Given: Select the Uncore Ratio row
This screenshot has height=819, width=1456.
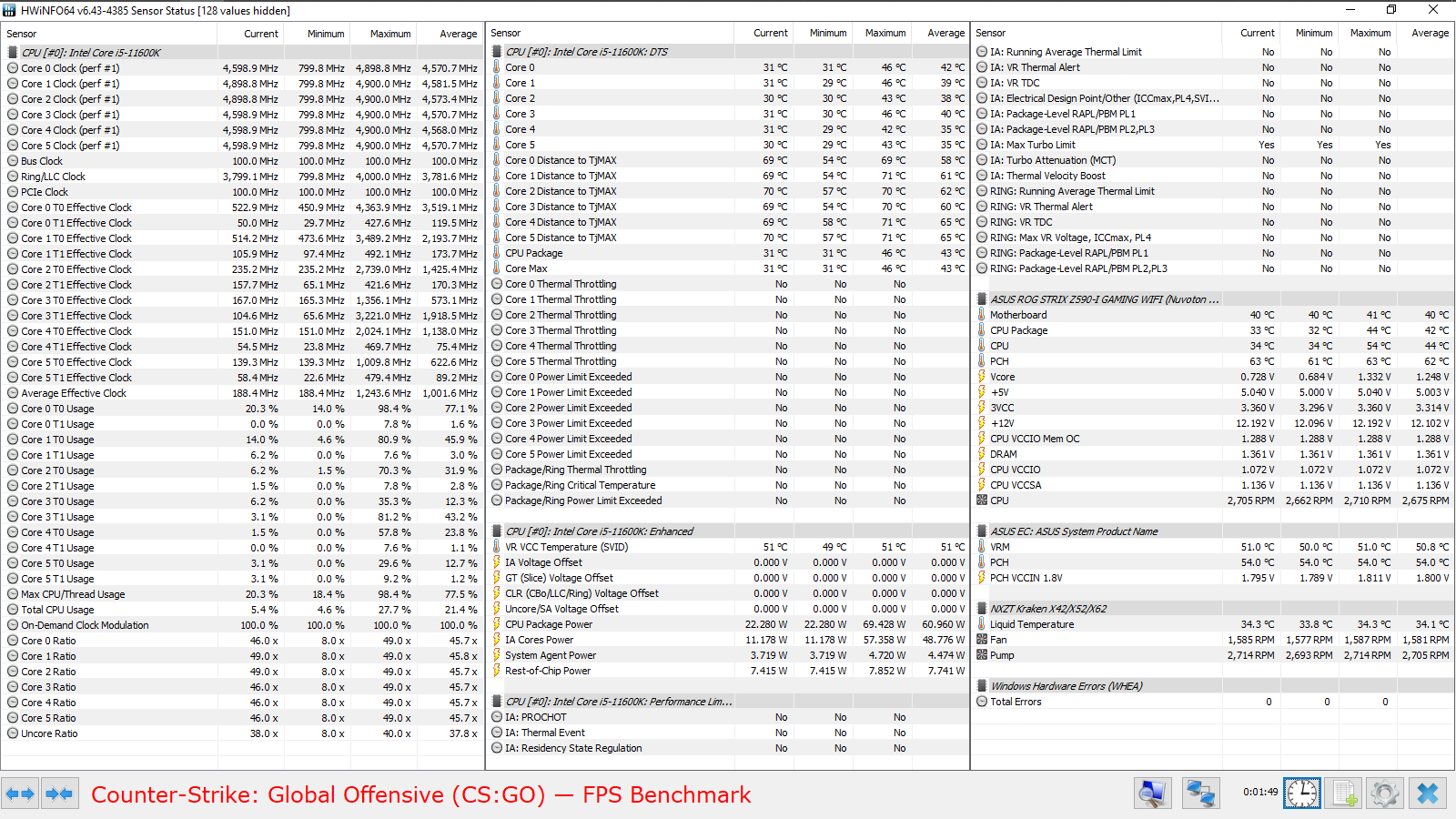Looking at the screenshot, I should click(242, 733).
